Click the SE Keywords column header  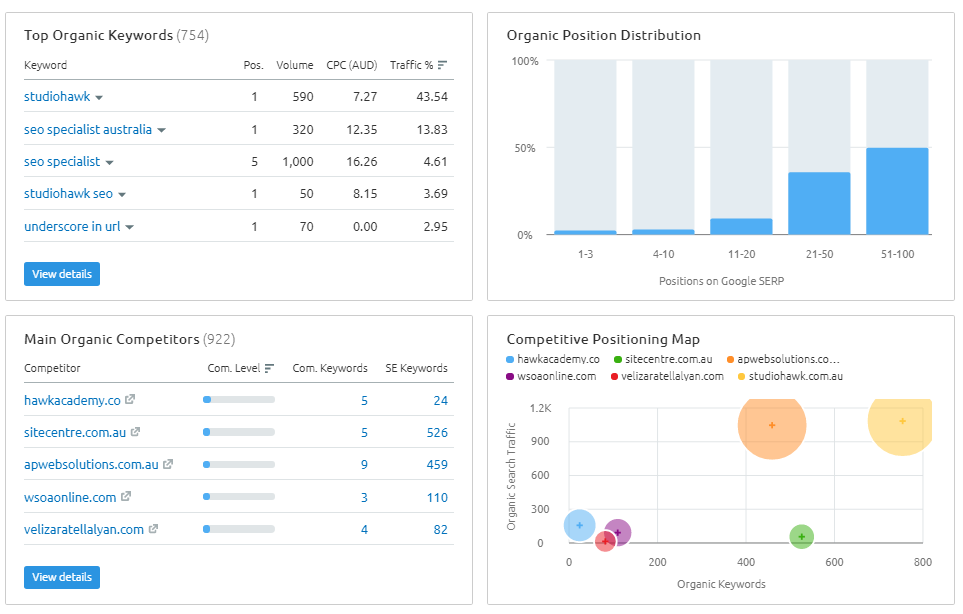[416, 368]
